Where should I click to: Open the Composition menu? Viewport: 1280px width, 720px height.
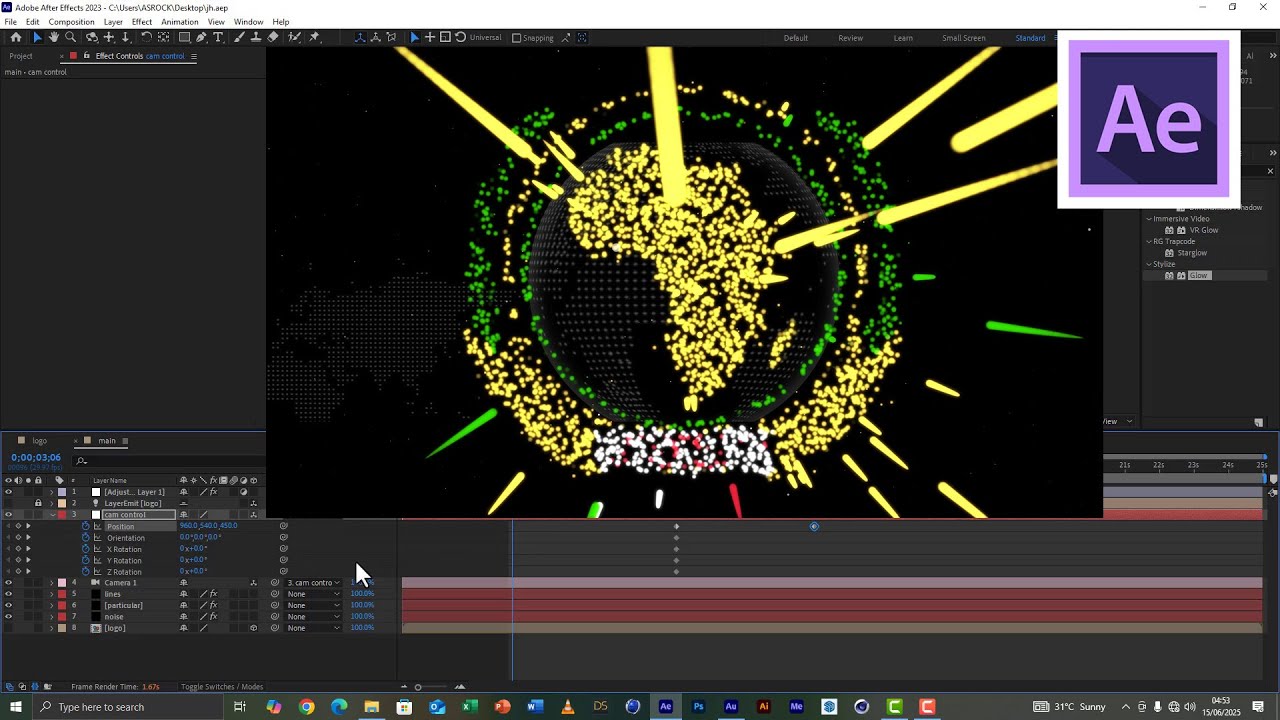pyautogui.click(x=71, y=22)
